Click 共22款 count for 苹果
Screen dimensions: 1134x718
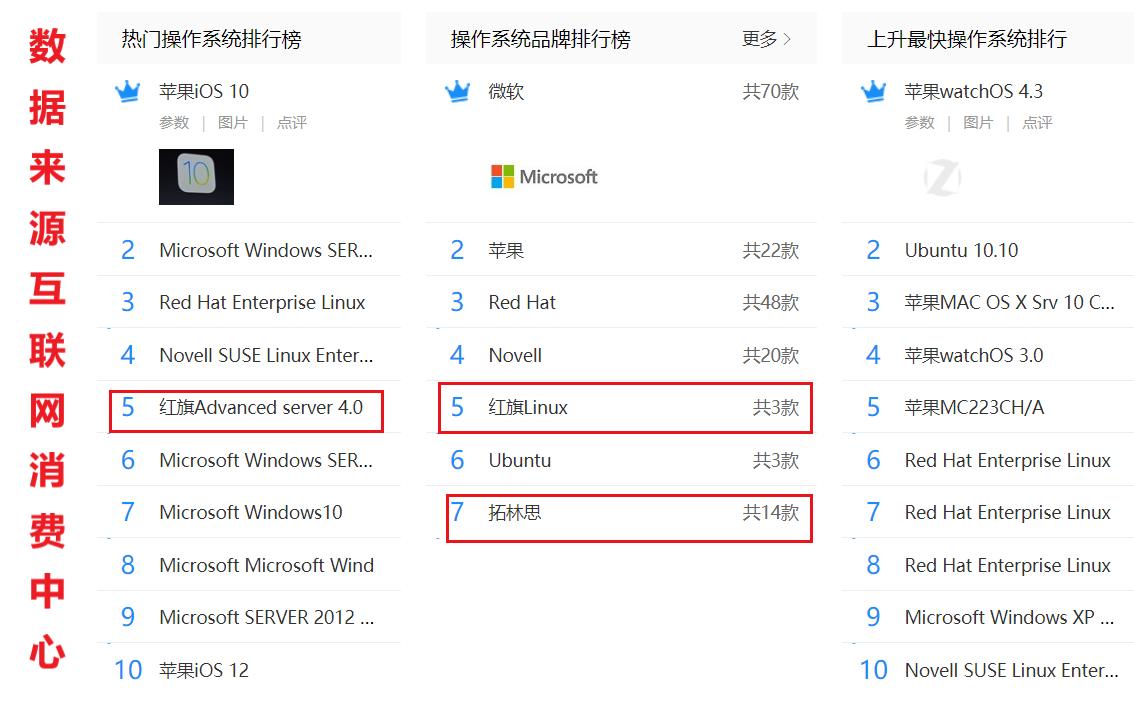coord(771,250)
